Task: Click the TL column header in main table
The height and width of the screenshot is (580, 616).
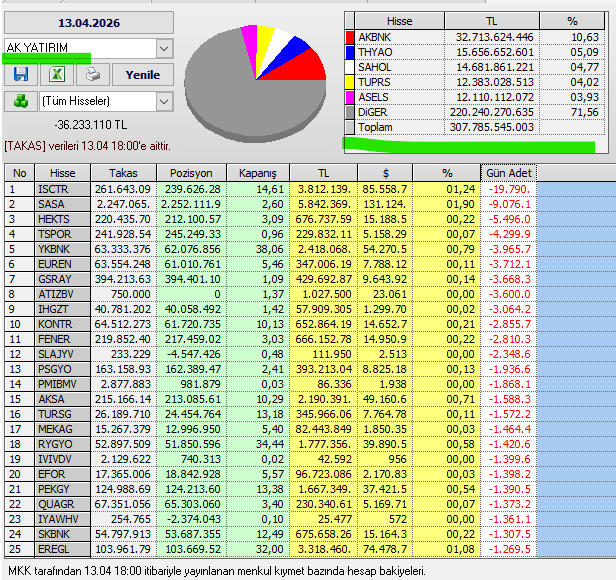Action: (x=323, y=173)
